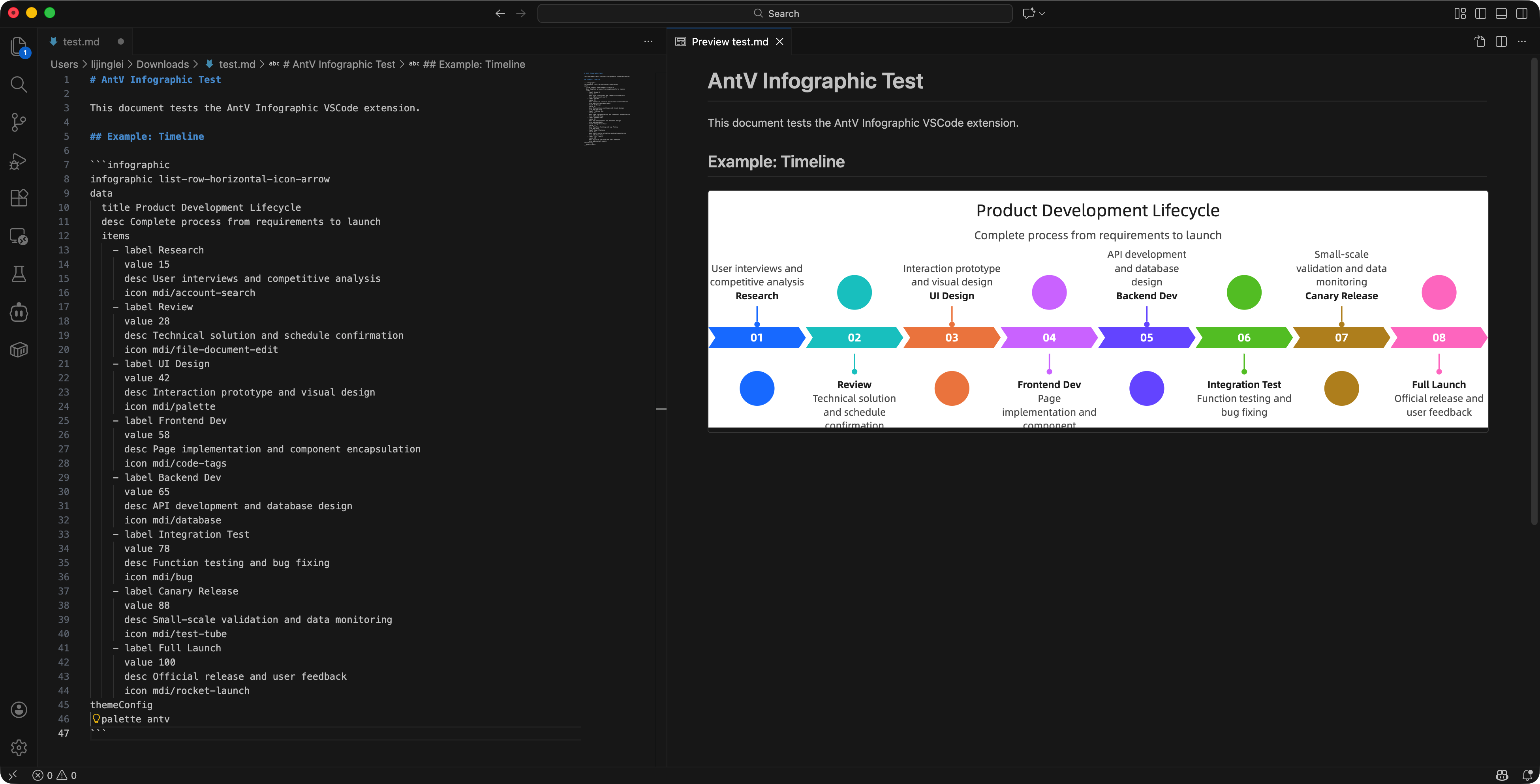This screenshot has width=1540, height=784.
Task: Open the Explorer view in the activity bar
Action: click(19, 47)
